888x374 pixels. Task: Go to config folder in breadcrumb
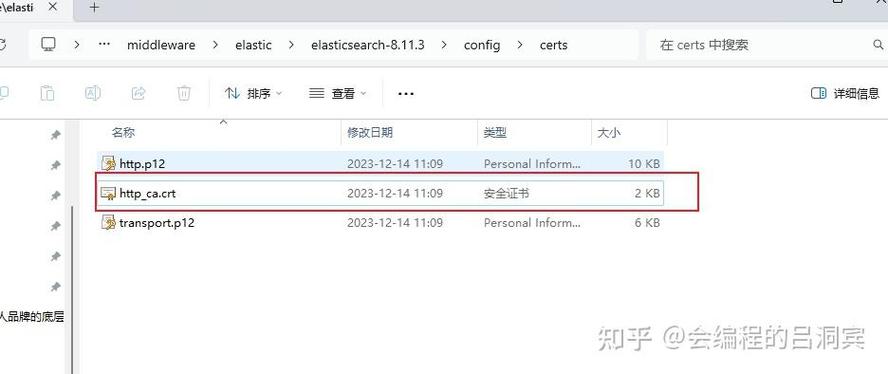tap(482, 45)
